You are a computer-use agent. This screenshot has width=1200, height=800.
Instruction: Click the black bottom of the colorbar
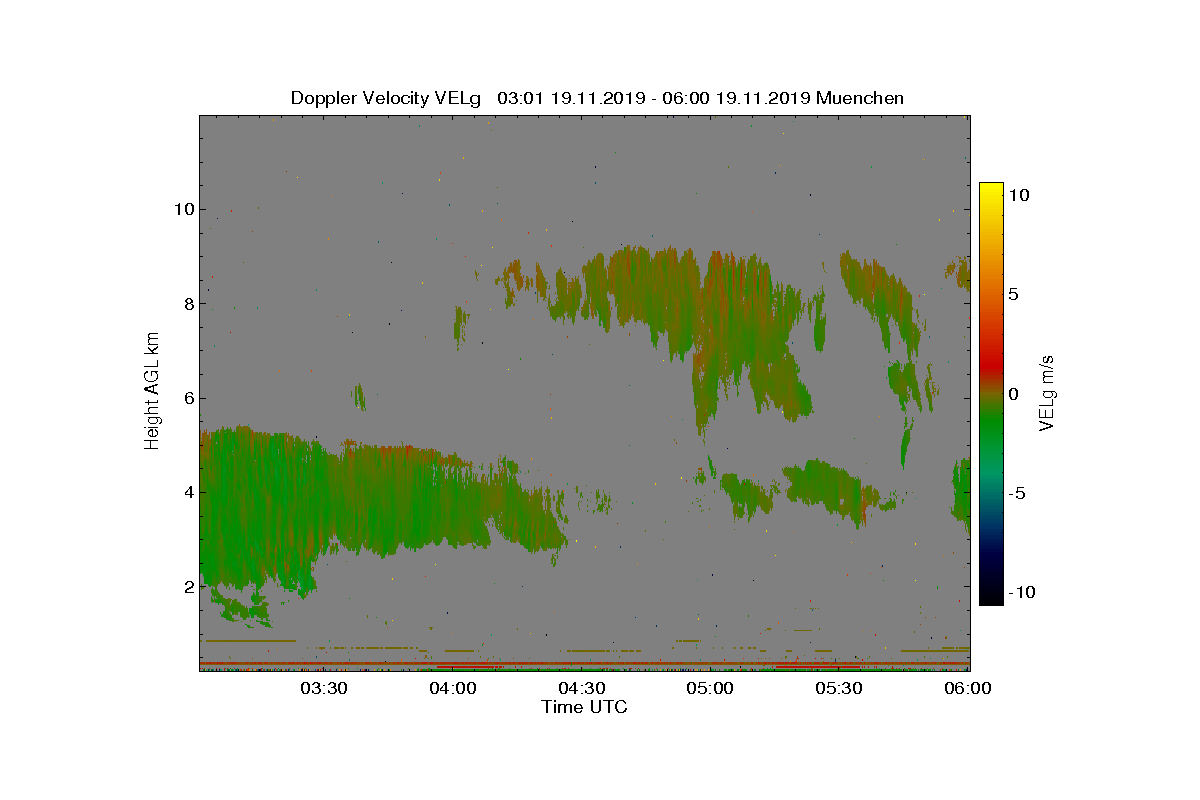click(991, 596)
